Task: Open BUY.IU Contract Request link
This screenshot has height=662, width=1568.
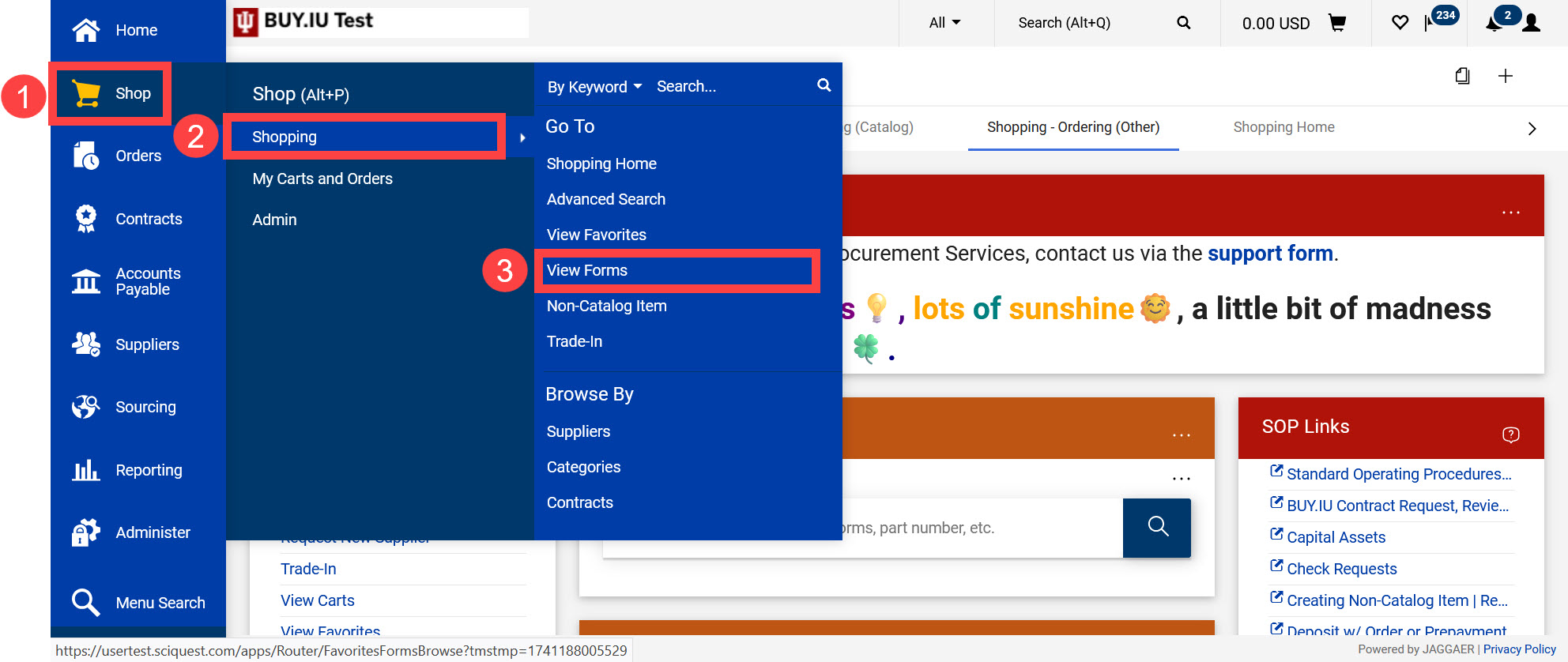Action: coord(1398,506)
